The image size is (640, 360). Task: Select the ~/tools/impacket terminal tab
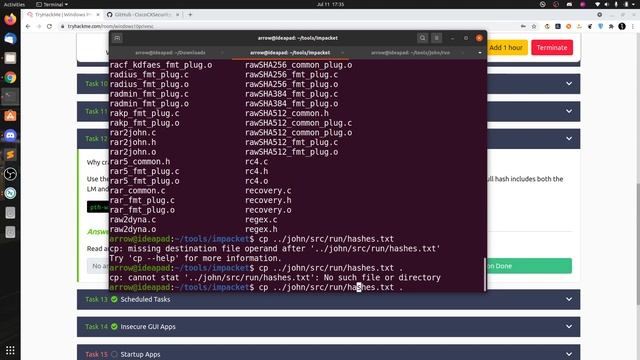pos(290,53)
